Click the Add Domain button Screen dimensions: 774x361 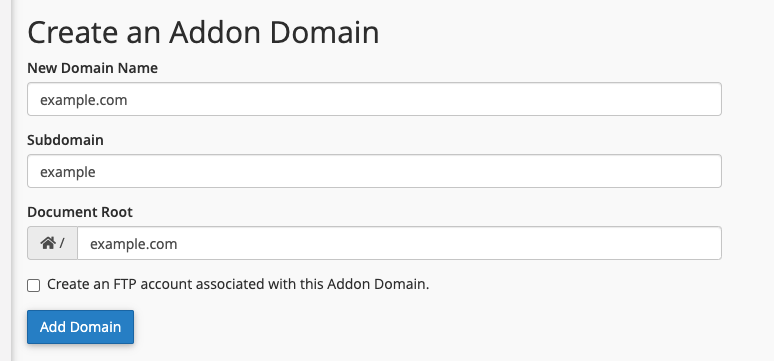pos(80,327)
